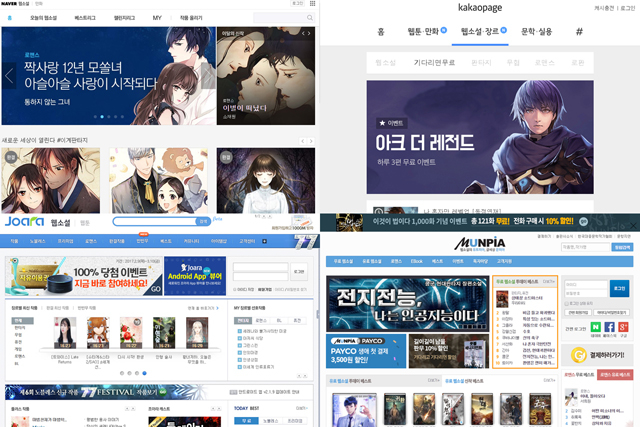Open the 아크 더 레전드 event banner
The width and height of the screenshot is (640, 427).
tap(480, 137)
